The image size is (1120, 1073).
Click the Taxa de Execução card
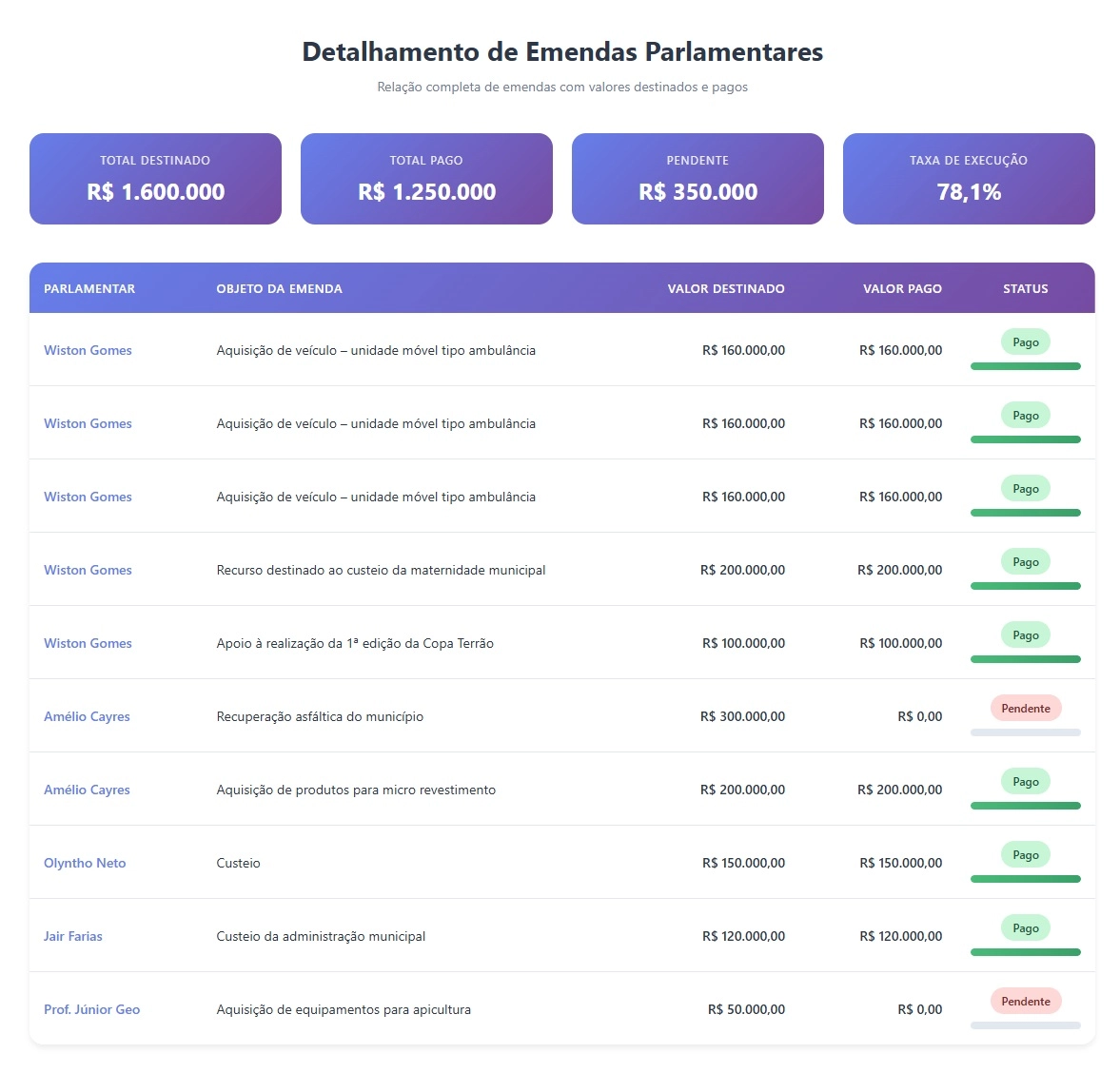click(969, 179)
